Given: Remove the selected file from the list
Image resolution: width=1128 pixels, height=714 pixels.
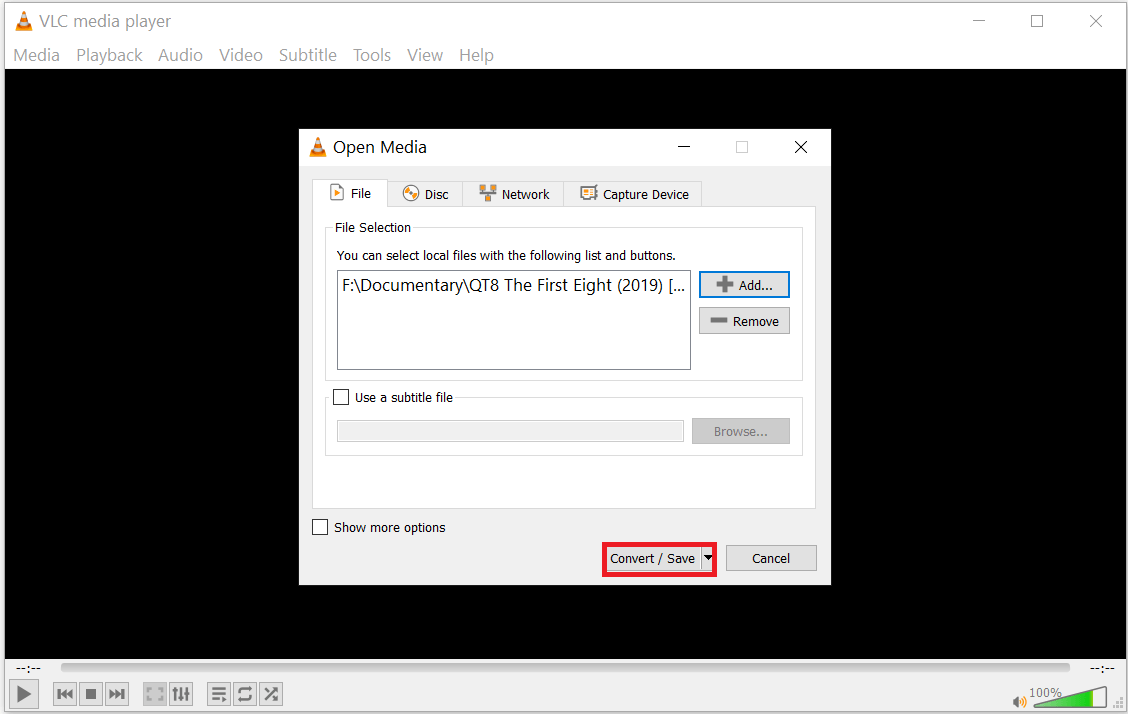Looking at the screenshot, I should [x=744, y=321].
